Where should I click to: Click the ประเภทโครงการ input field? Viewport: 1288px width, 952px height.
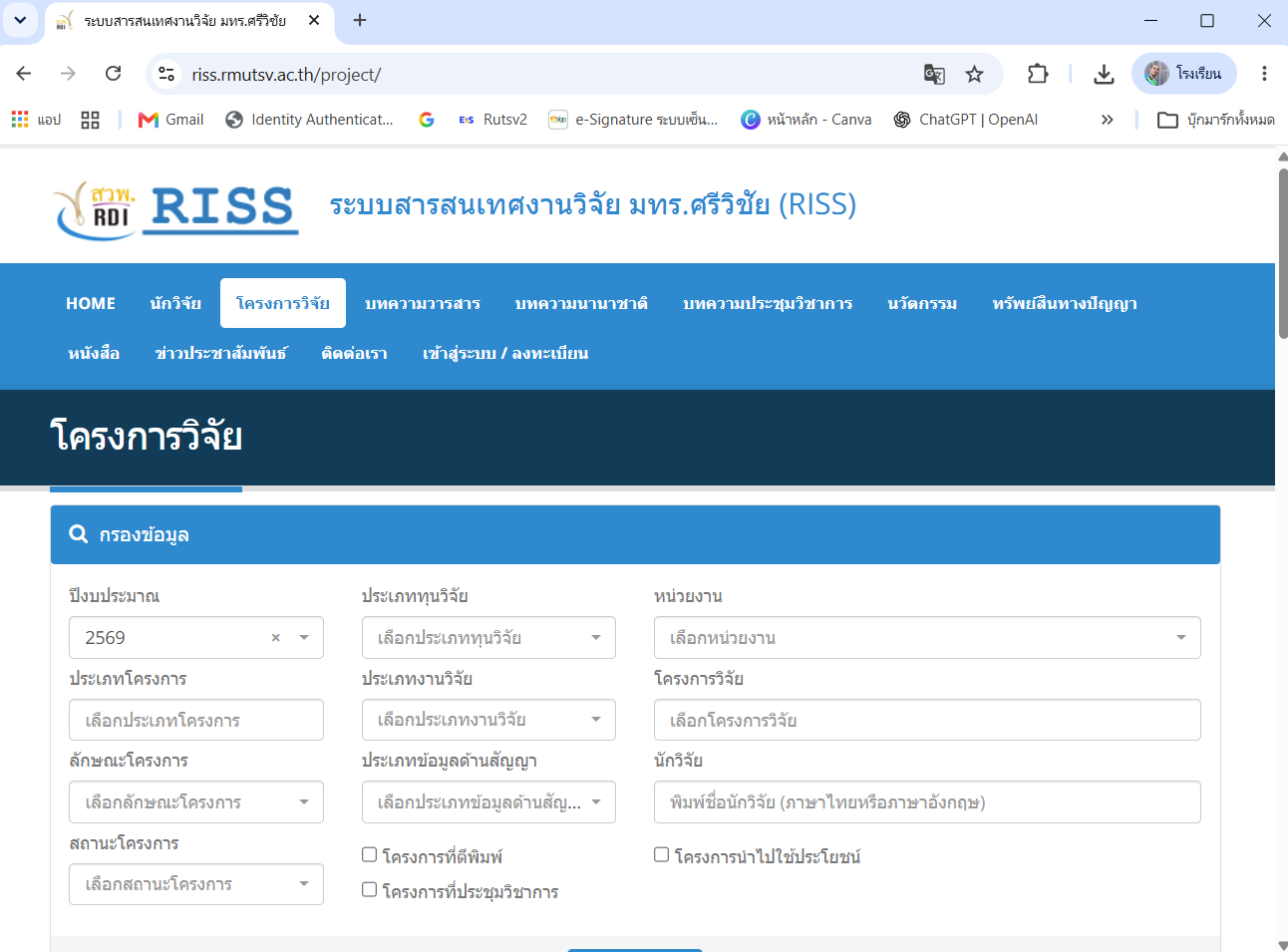[x=196, y=720]
